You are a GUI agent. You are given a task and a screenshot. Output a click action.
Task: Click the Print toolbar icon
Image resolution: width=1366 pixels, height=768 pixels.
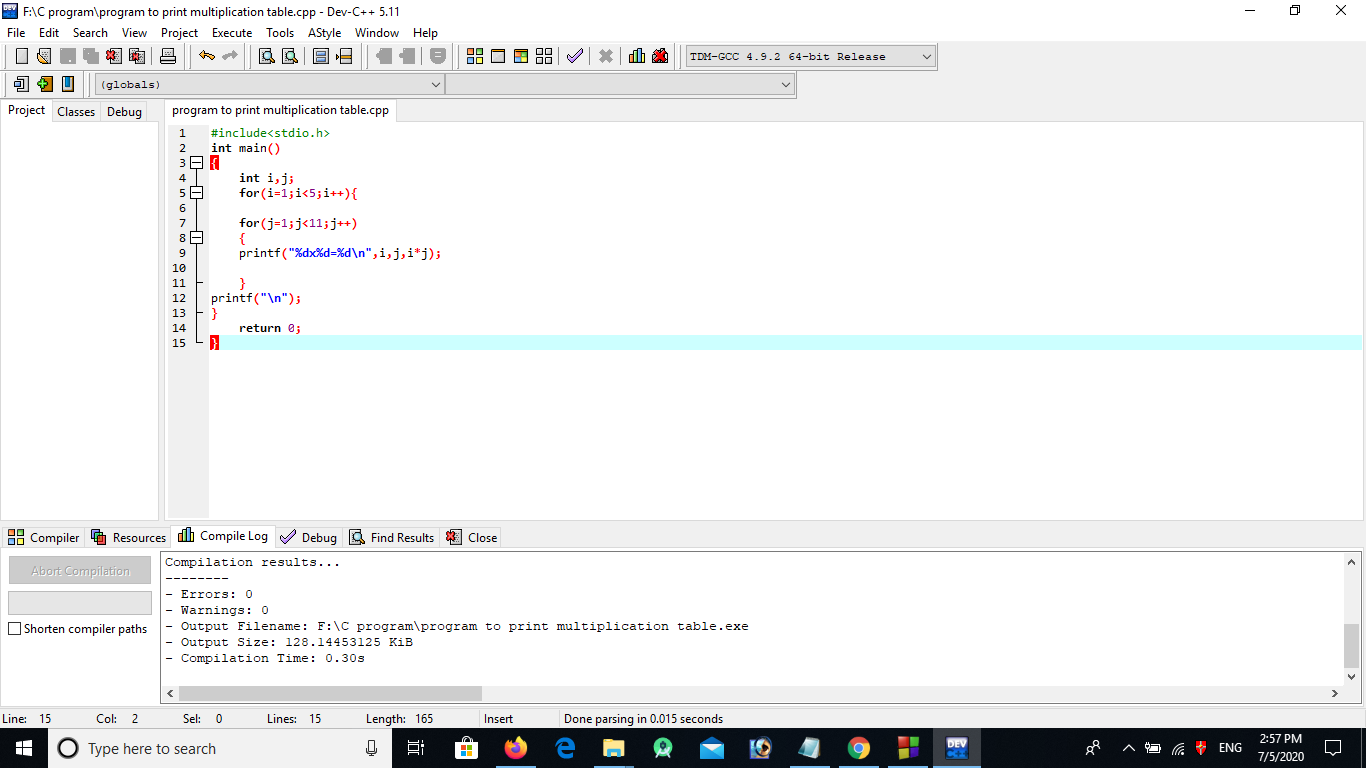168,56
